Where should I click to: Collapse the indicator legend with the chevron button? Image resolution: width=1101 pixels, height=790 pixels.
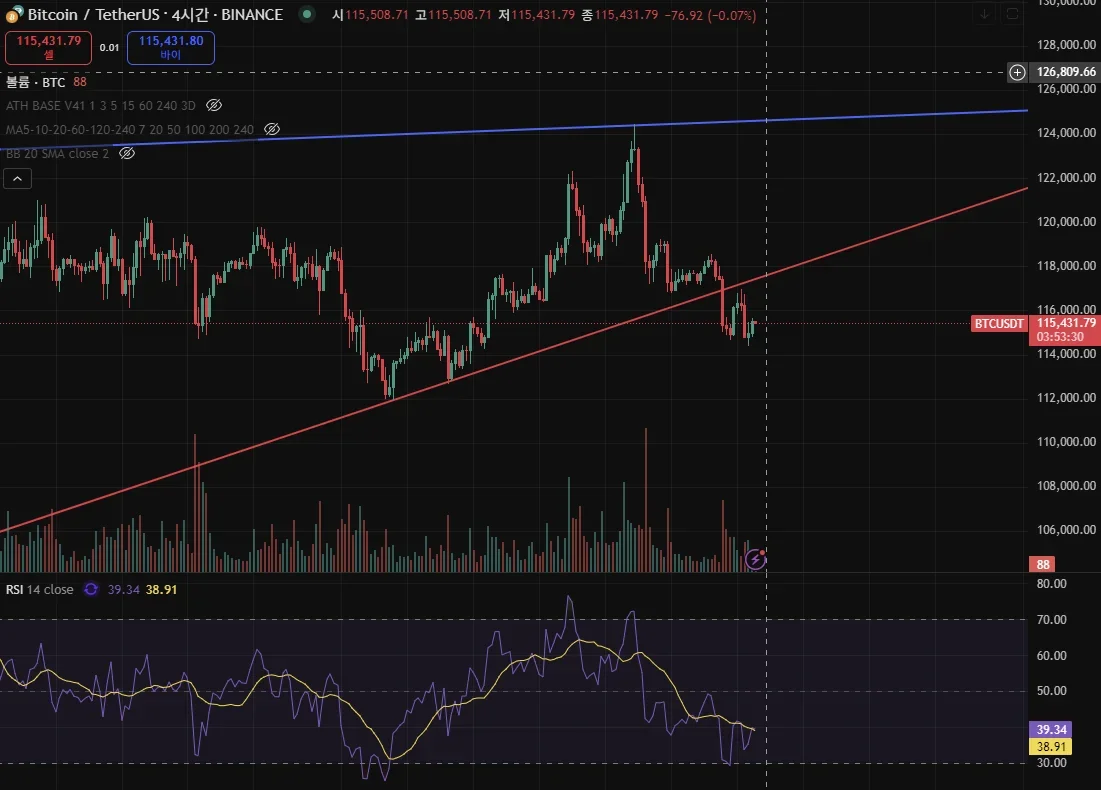(x=18, y=179)
